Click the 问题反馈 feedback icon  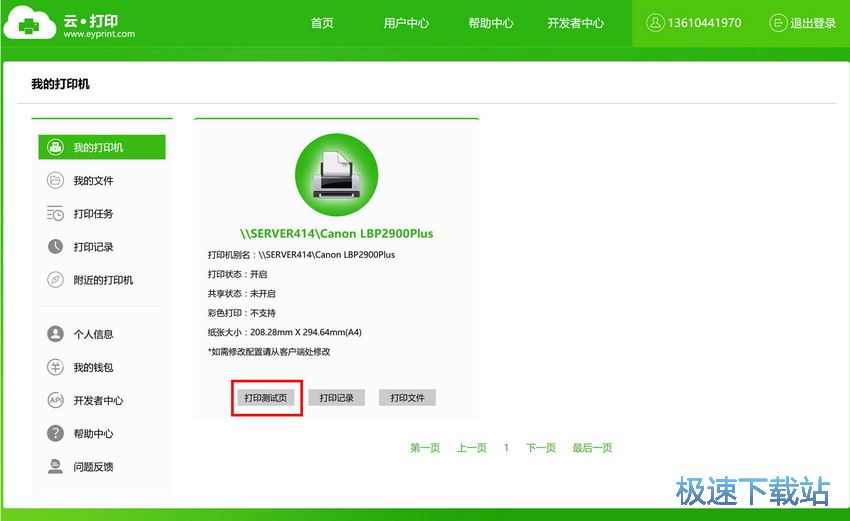[x=55, y=466]
